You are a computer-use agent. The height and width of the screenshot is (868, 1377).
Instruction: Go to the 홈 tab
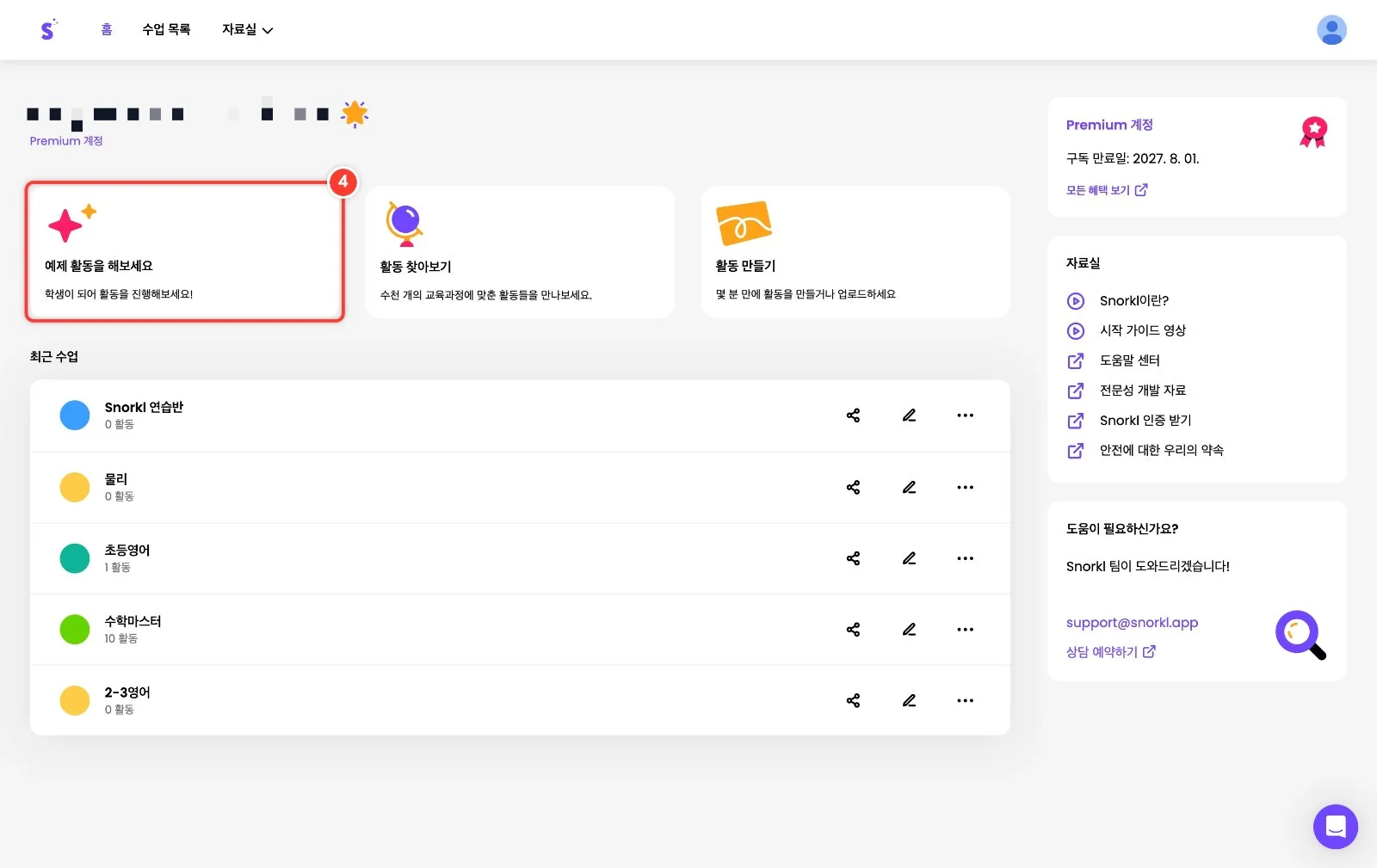click(x=107, y=30)
